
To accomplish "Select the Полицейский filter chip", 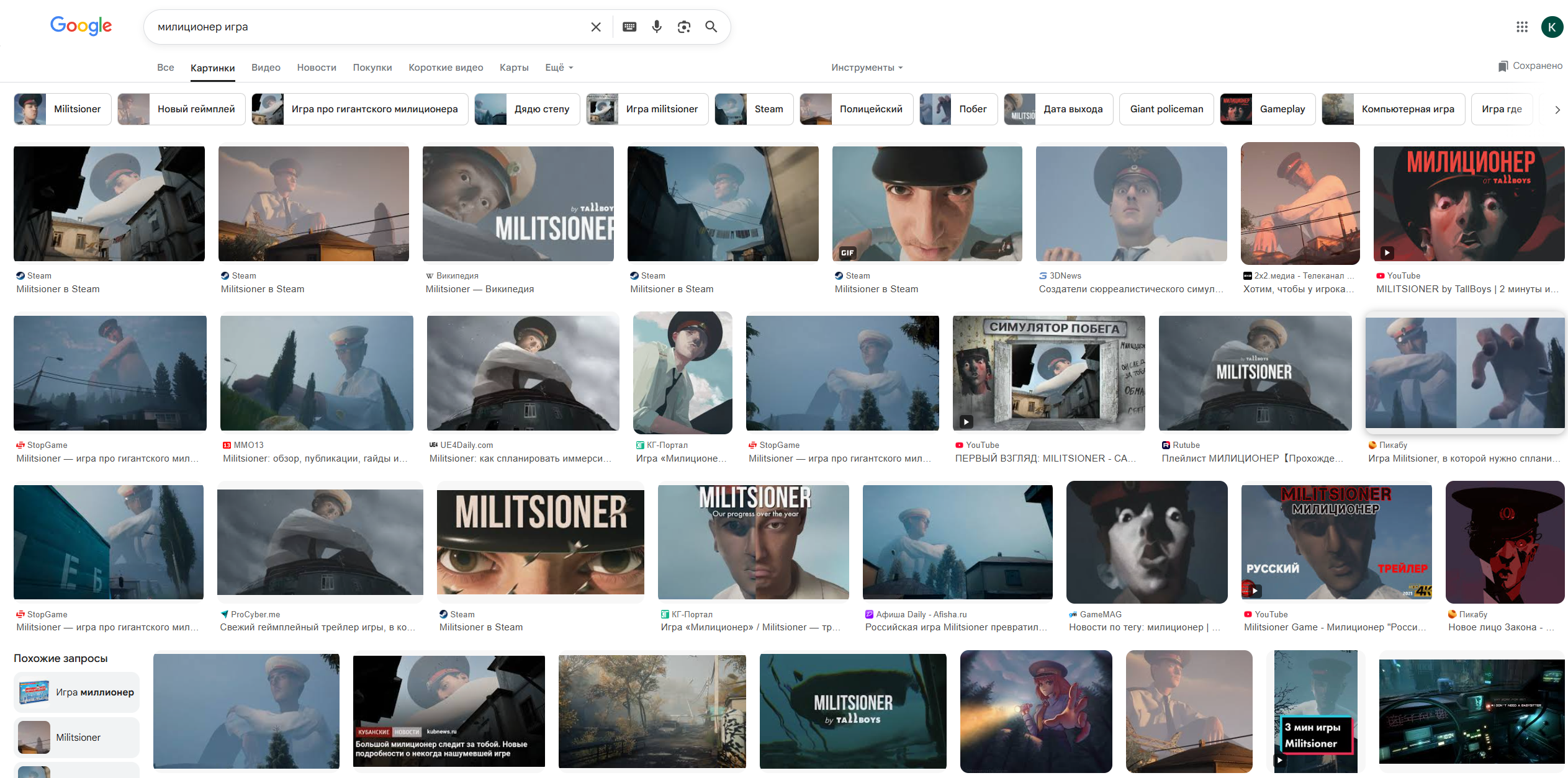I will click(857, 109).
